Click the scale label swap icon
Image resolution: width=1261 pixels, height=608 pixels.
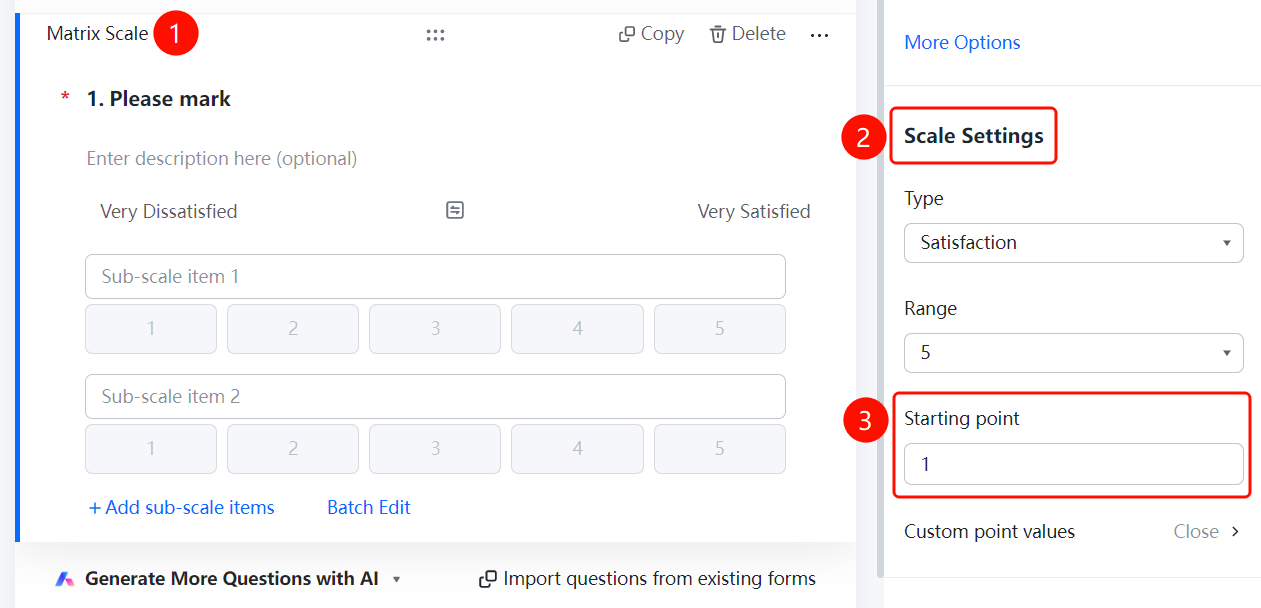click(x=455, y=210)
